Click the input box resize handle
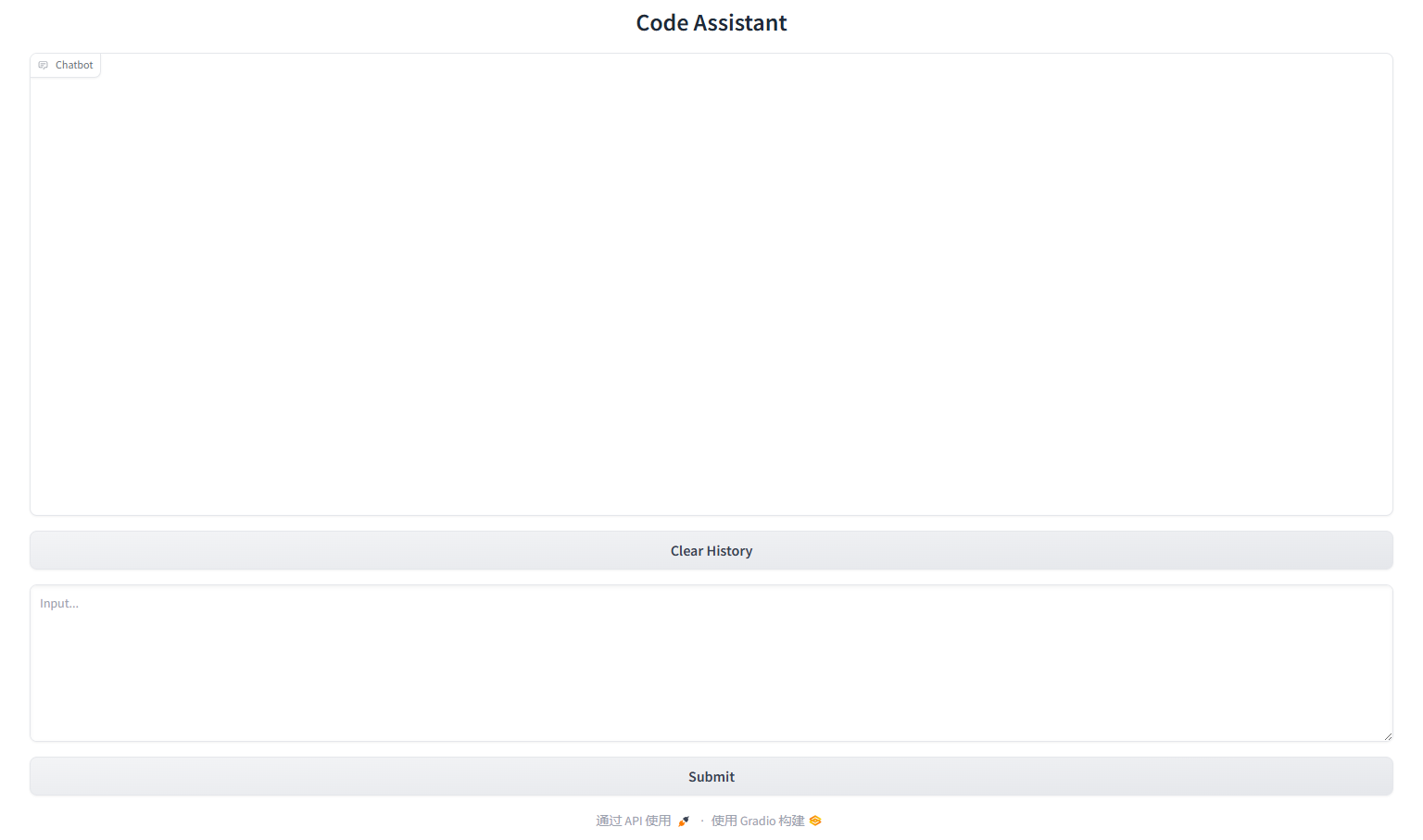Screen dimensions: 1423x840 coord(1387,735)
